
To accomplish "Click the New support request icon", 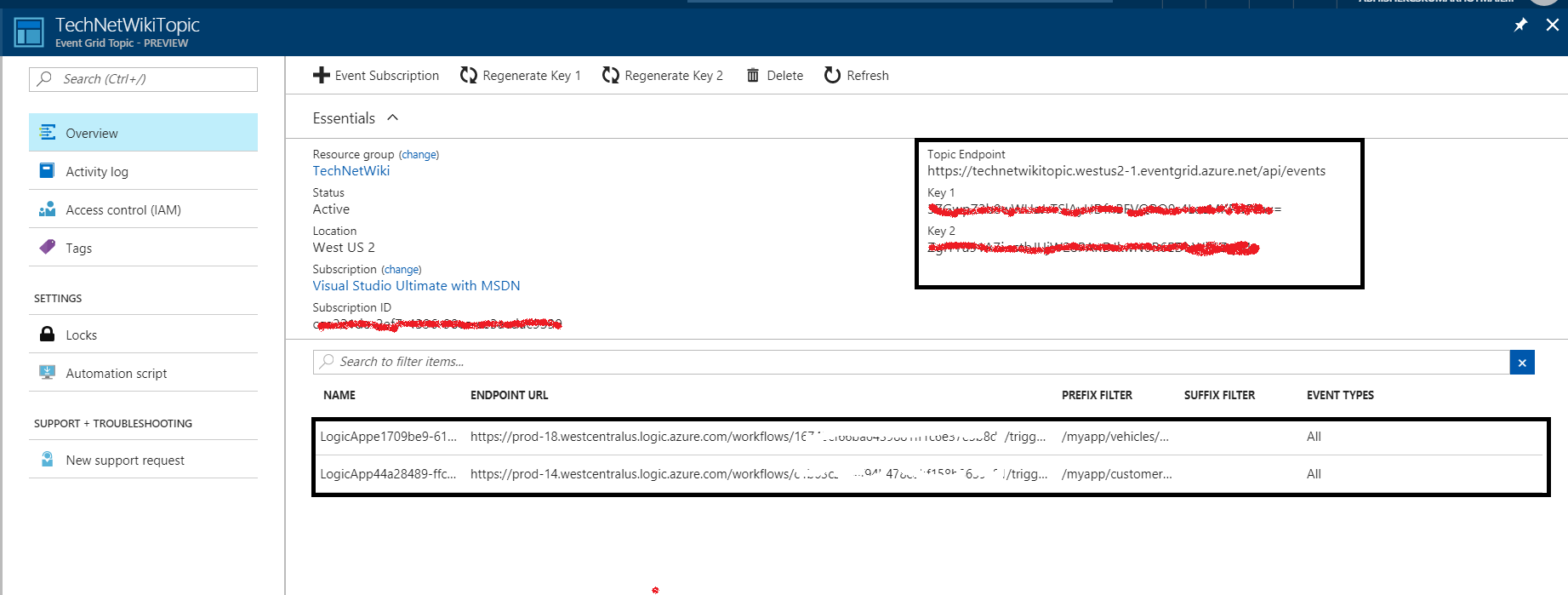I will click(x=48, y=460).
